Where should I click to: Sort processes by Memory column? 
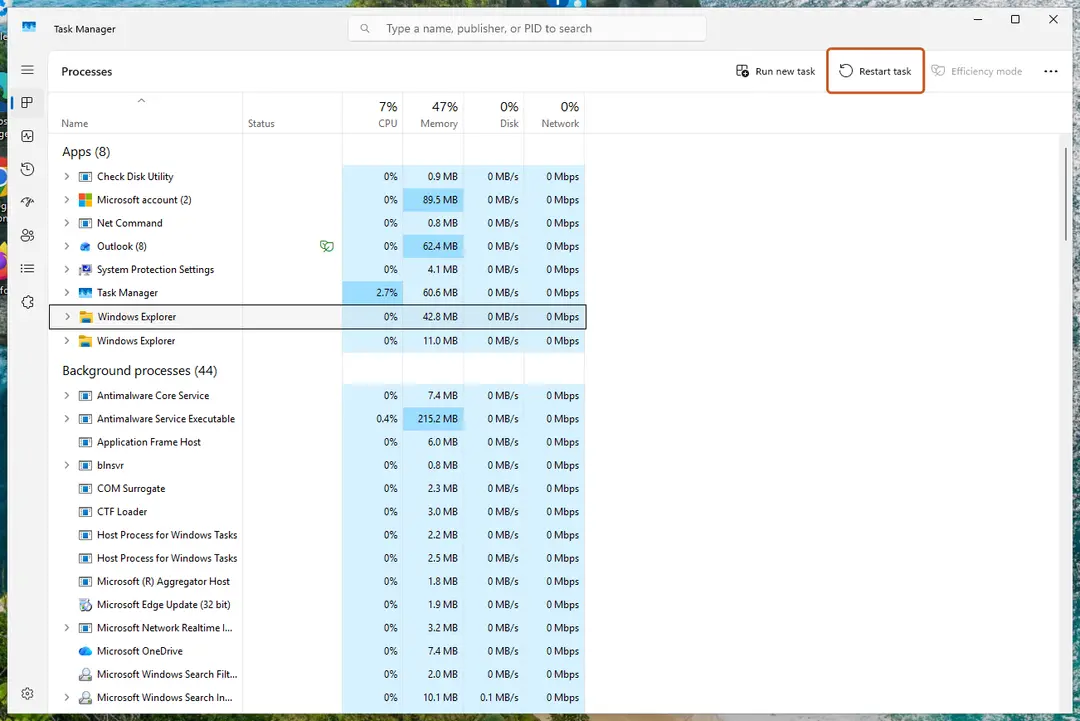click(433, 114)
